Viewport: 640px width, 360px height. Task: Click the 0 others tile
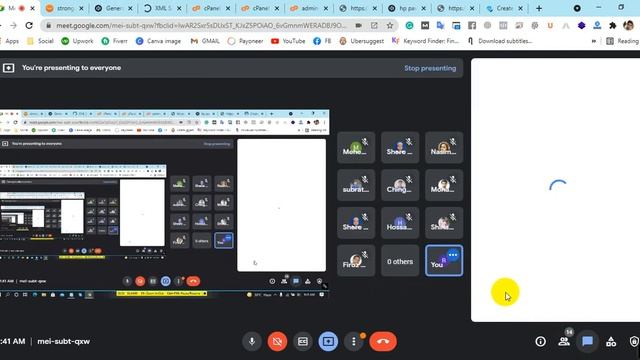(400, 261)
